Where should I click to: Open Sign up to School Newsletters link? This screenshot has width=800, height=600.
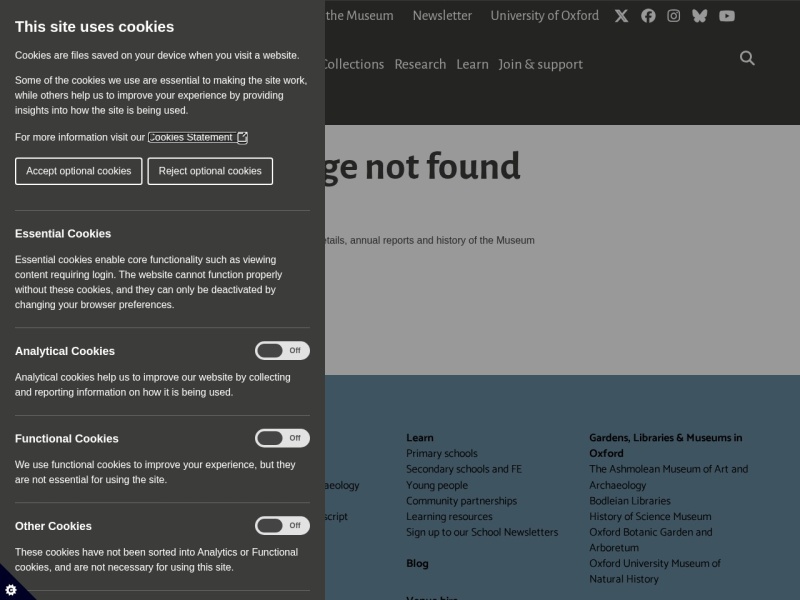tap(482, 532)
